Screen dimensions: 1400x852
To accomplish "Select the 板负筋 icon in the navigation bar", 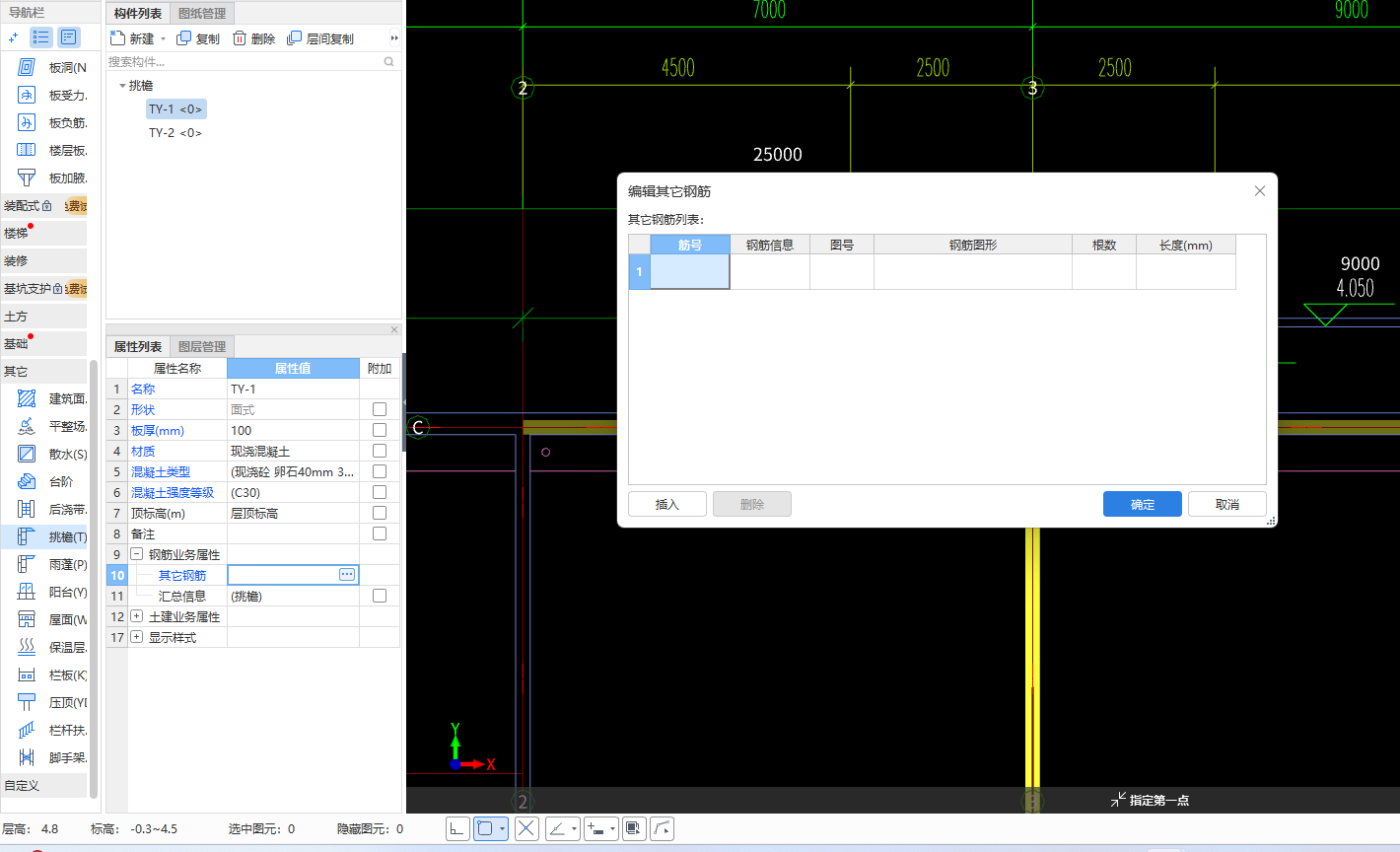I will 27,122.
